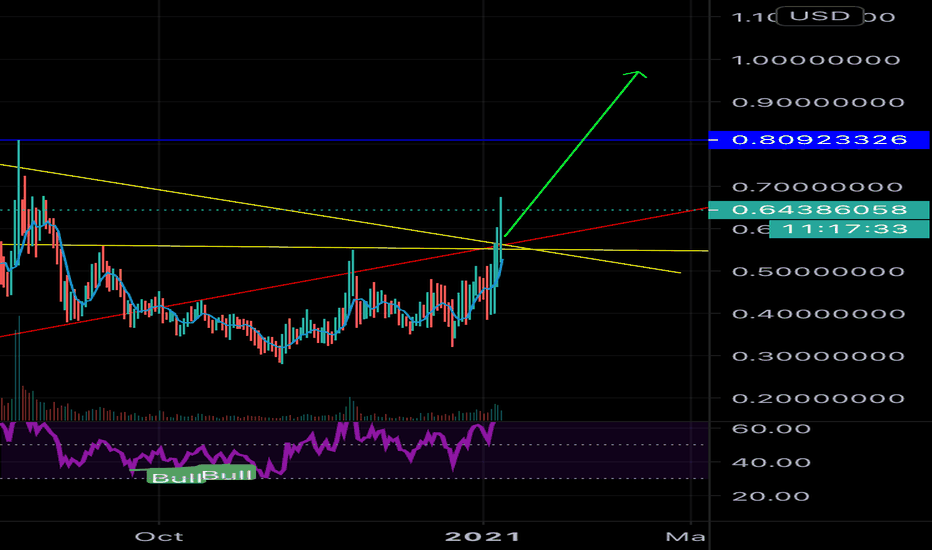
Task: Click the 0.30000000 price axis label
Action: point(818,356)
